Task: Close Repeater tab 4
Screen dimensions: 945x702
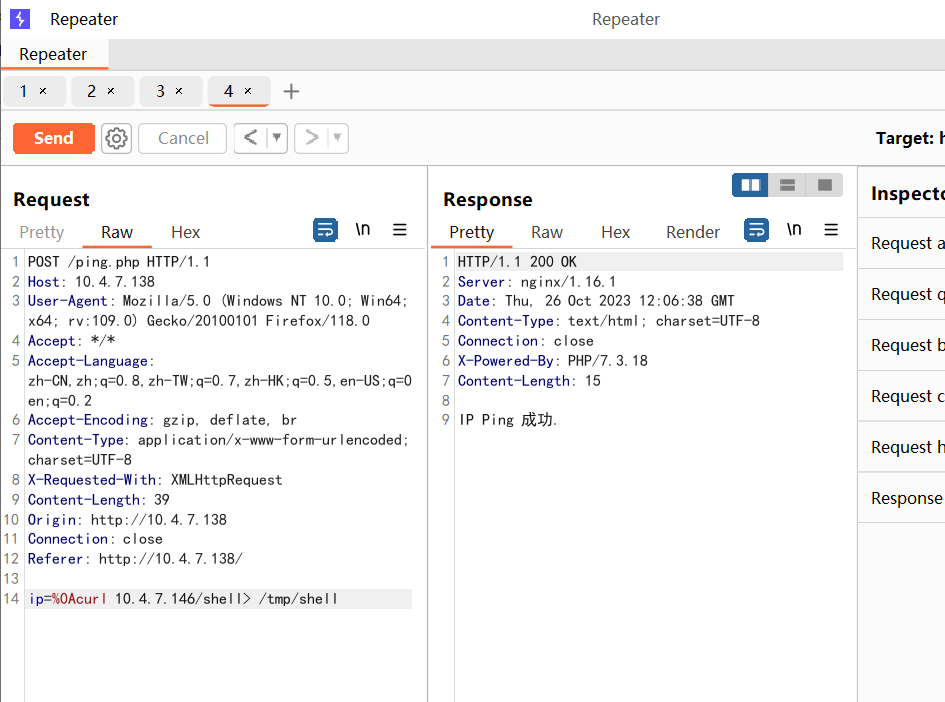Action: pos(248,91)
